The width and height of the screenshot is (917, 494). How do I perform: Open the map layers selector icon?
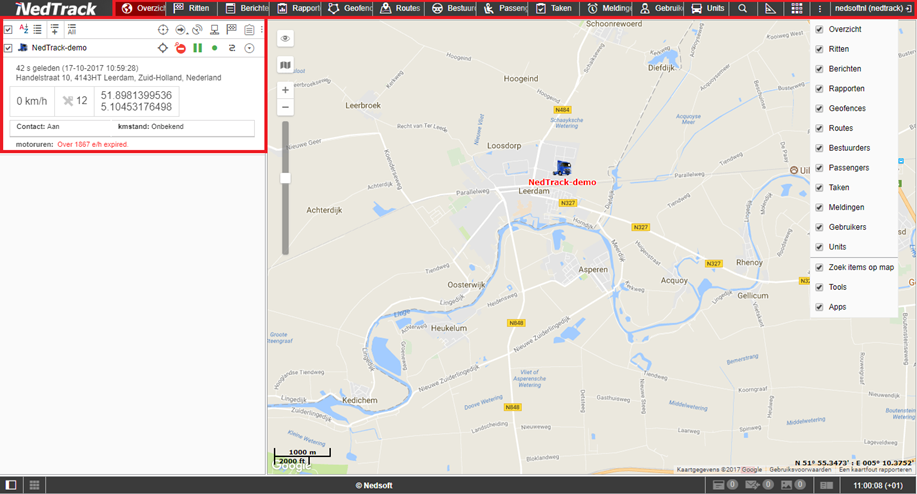tap(285, 65)
